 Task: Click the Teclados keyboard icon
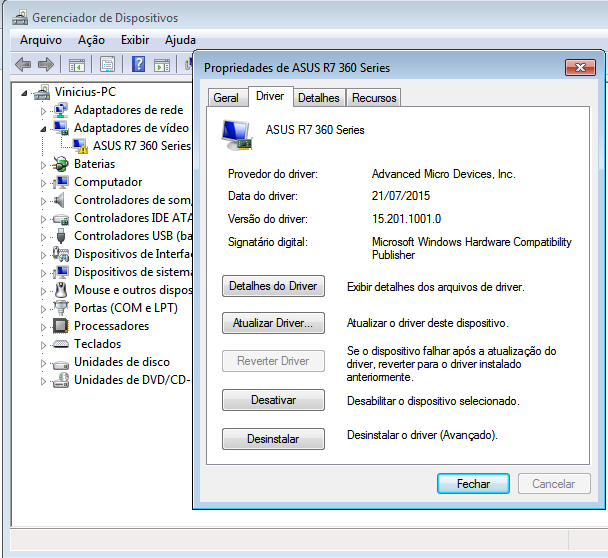pyautogui.click(x=61, y=344)
